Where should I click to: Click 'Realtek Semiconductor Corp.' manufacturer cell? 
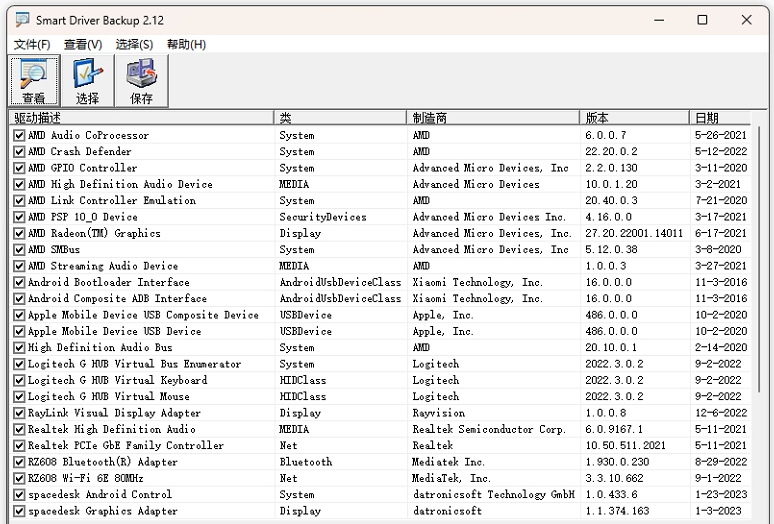coord(489,429)
